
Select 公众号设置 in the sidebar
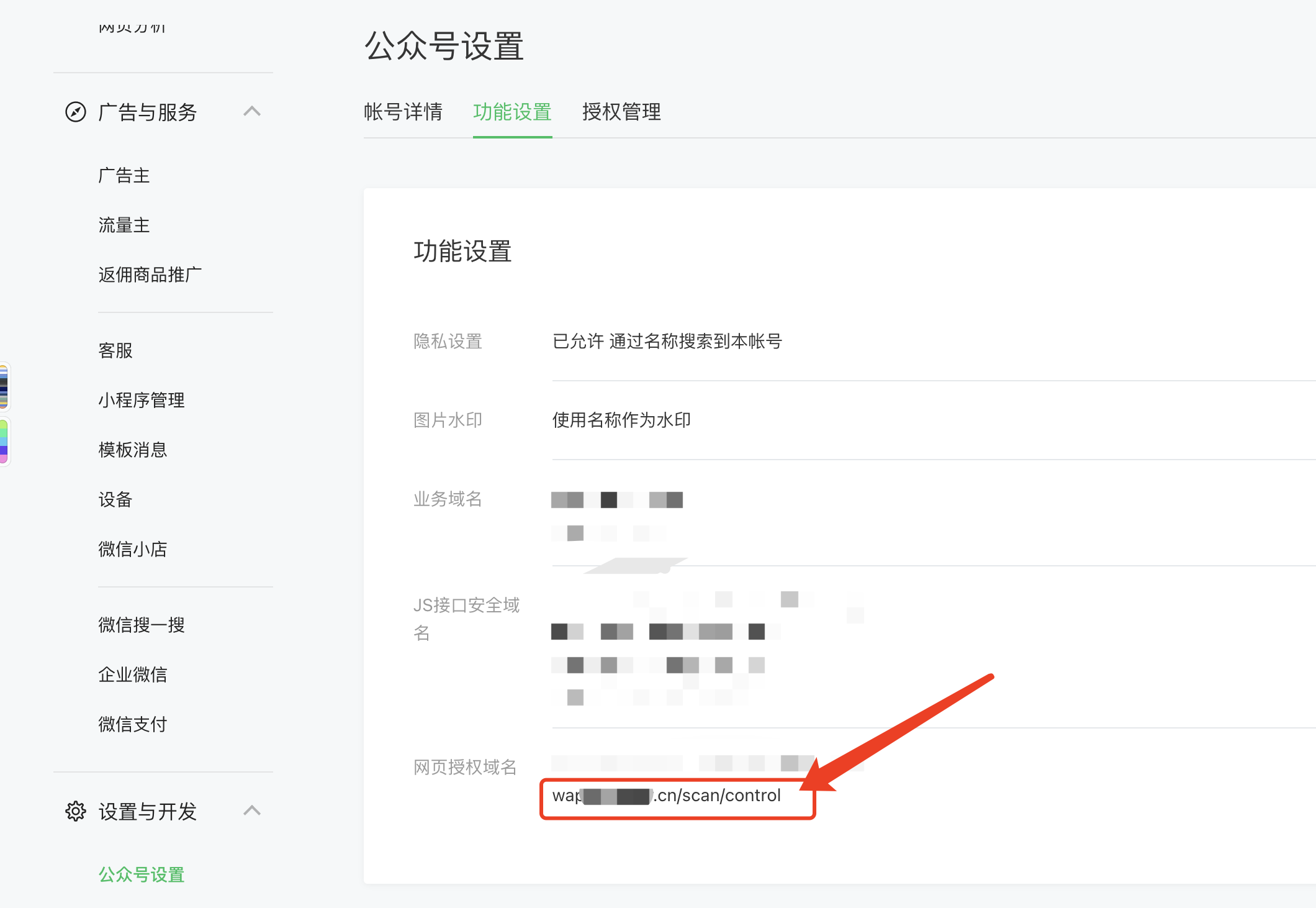140,874
